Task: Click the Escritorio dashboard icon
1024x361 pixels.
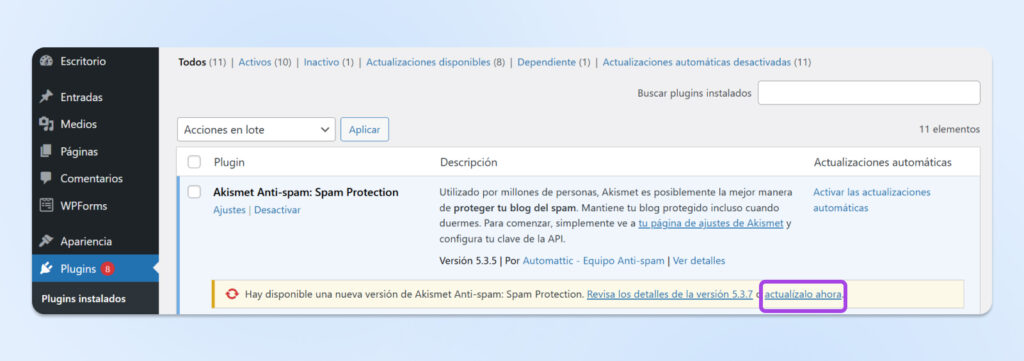Action: [46, 61]
